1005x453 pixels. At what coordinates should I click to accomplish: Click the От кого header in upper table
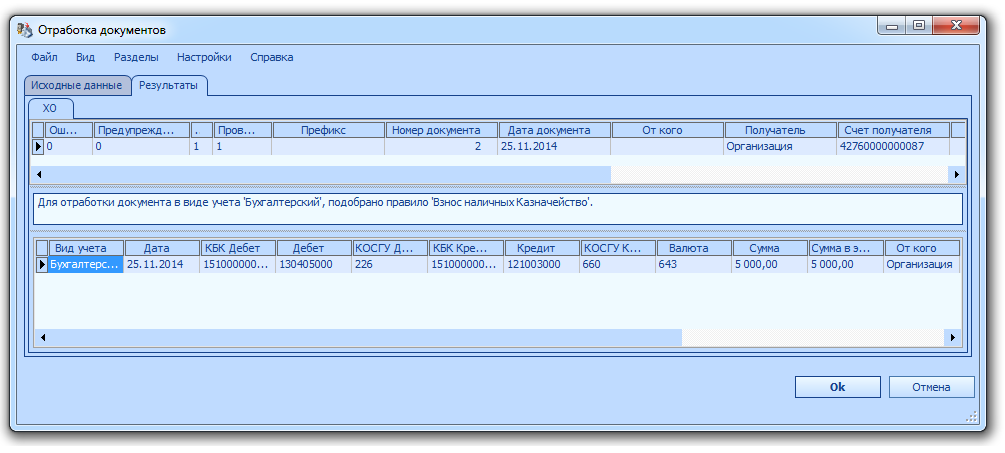[668, 130]
